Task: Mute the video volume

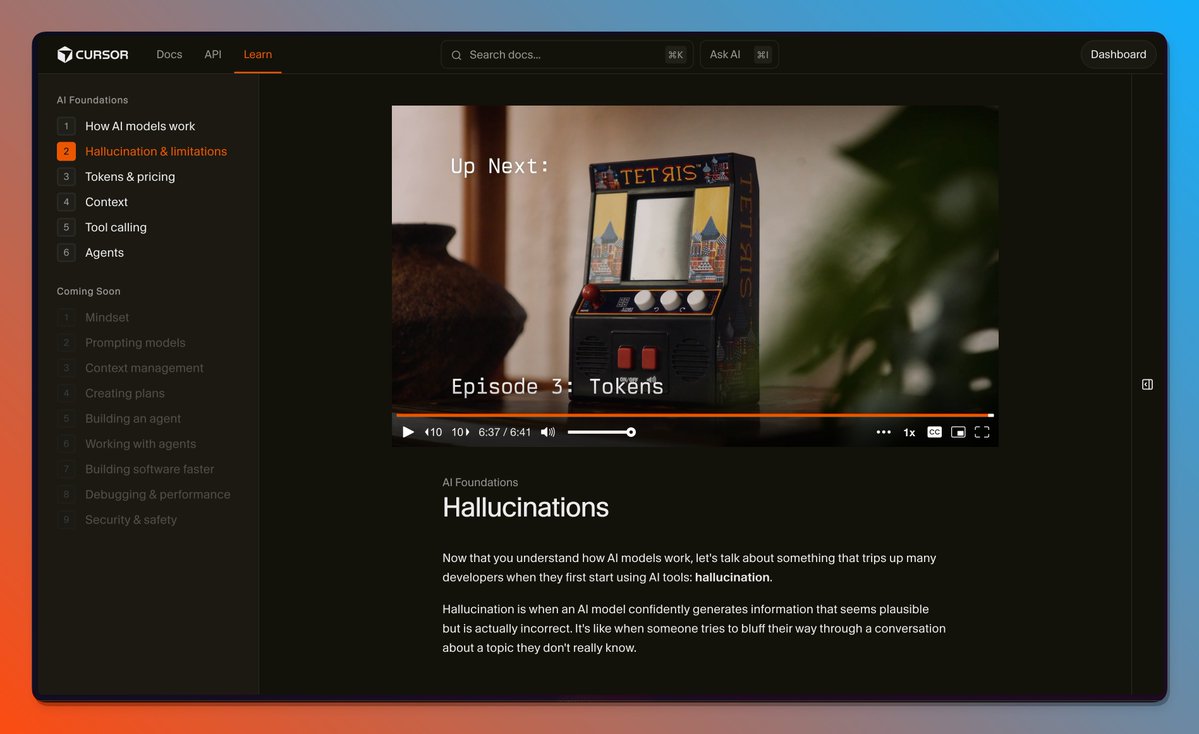Action: click(548, 432)
